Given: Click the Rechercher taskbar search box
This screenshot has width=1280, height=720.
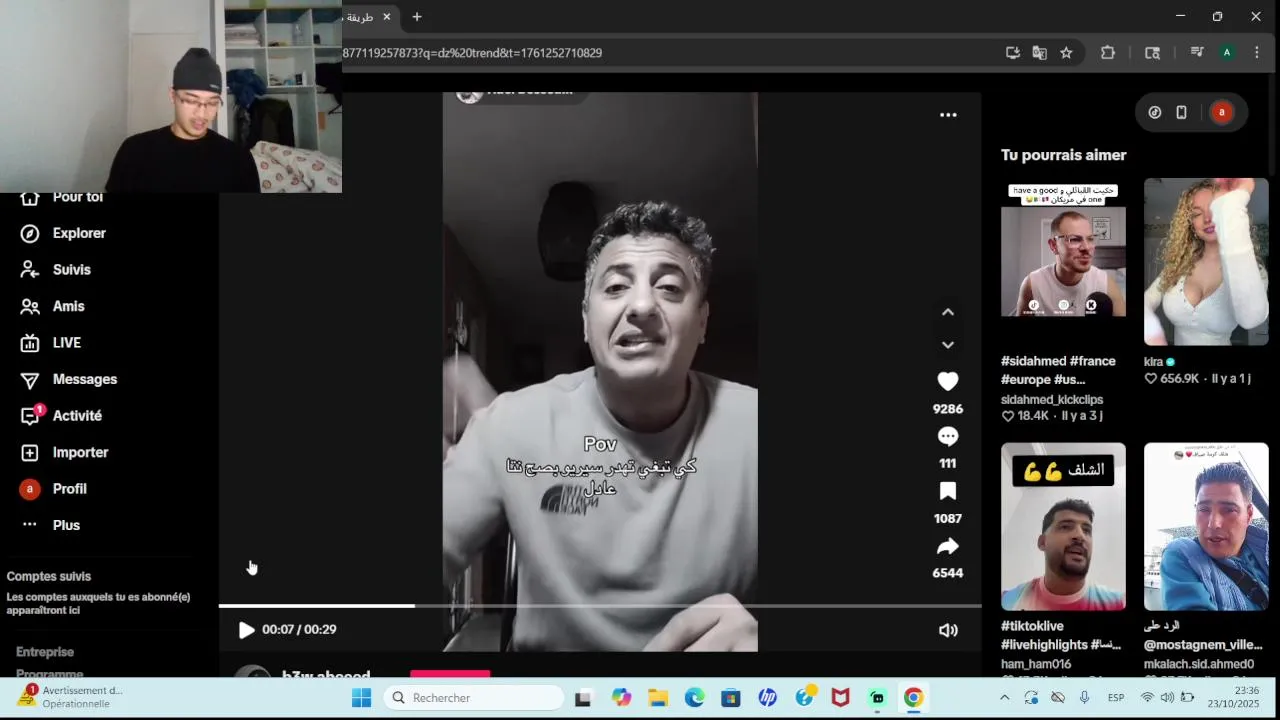Looking at the screenshot, I should click(473, 698).
